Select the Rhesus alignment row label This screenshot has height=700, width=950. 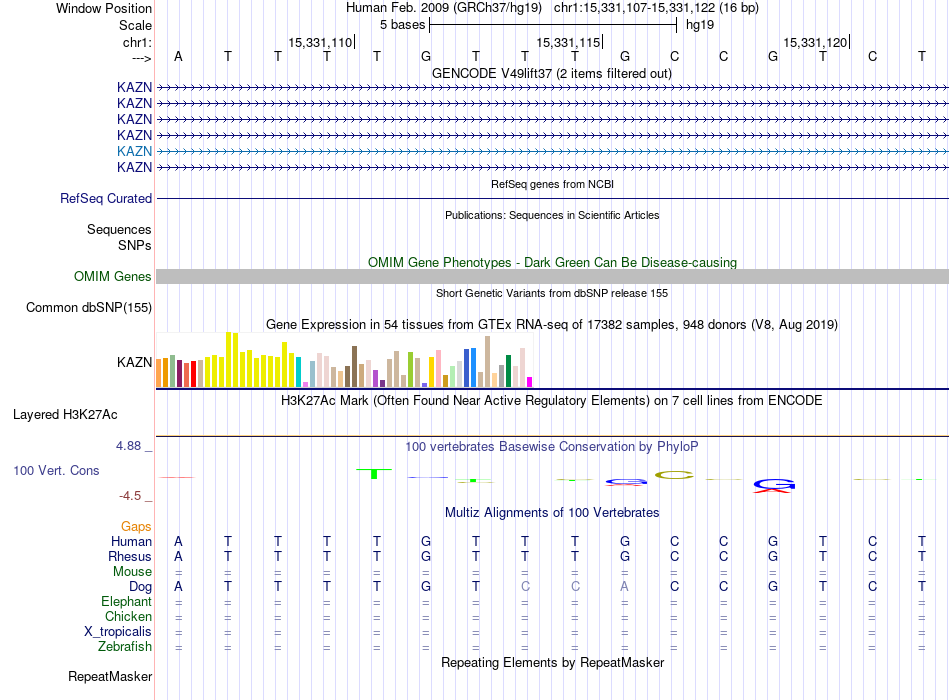[130, 556]
